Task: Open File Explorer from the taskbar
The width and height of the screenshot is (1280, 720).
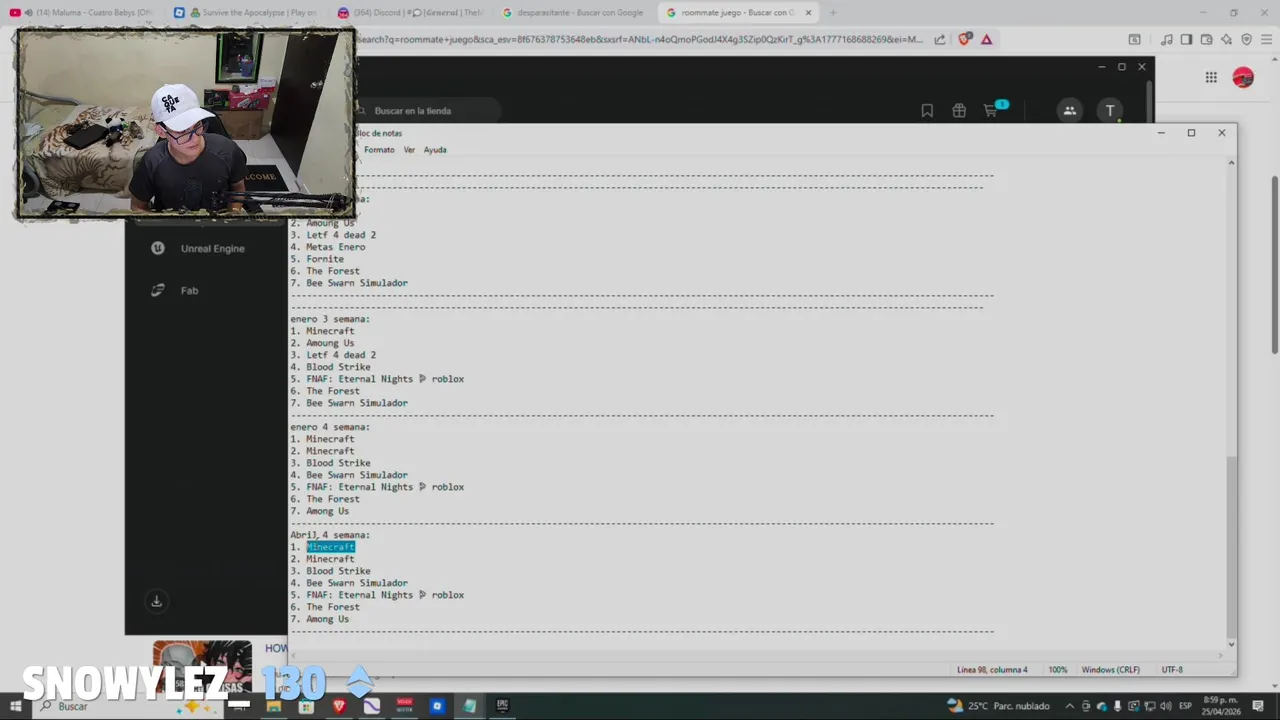Action: tap(273, 706)
